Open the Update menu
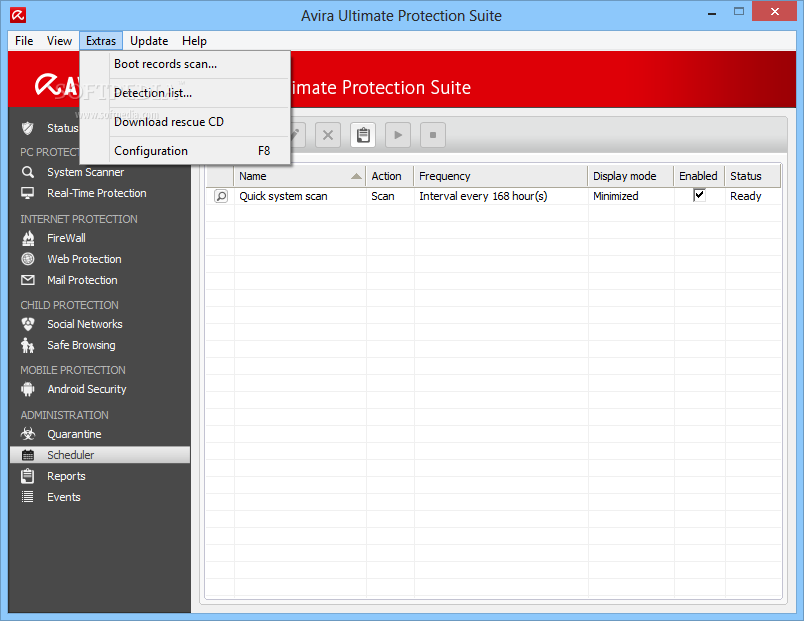Image resolution: width=804 pixels, height=621 pixels. pyautogui.click(x=149, y=41)
